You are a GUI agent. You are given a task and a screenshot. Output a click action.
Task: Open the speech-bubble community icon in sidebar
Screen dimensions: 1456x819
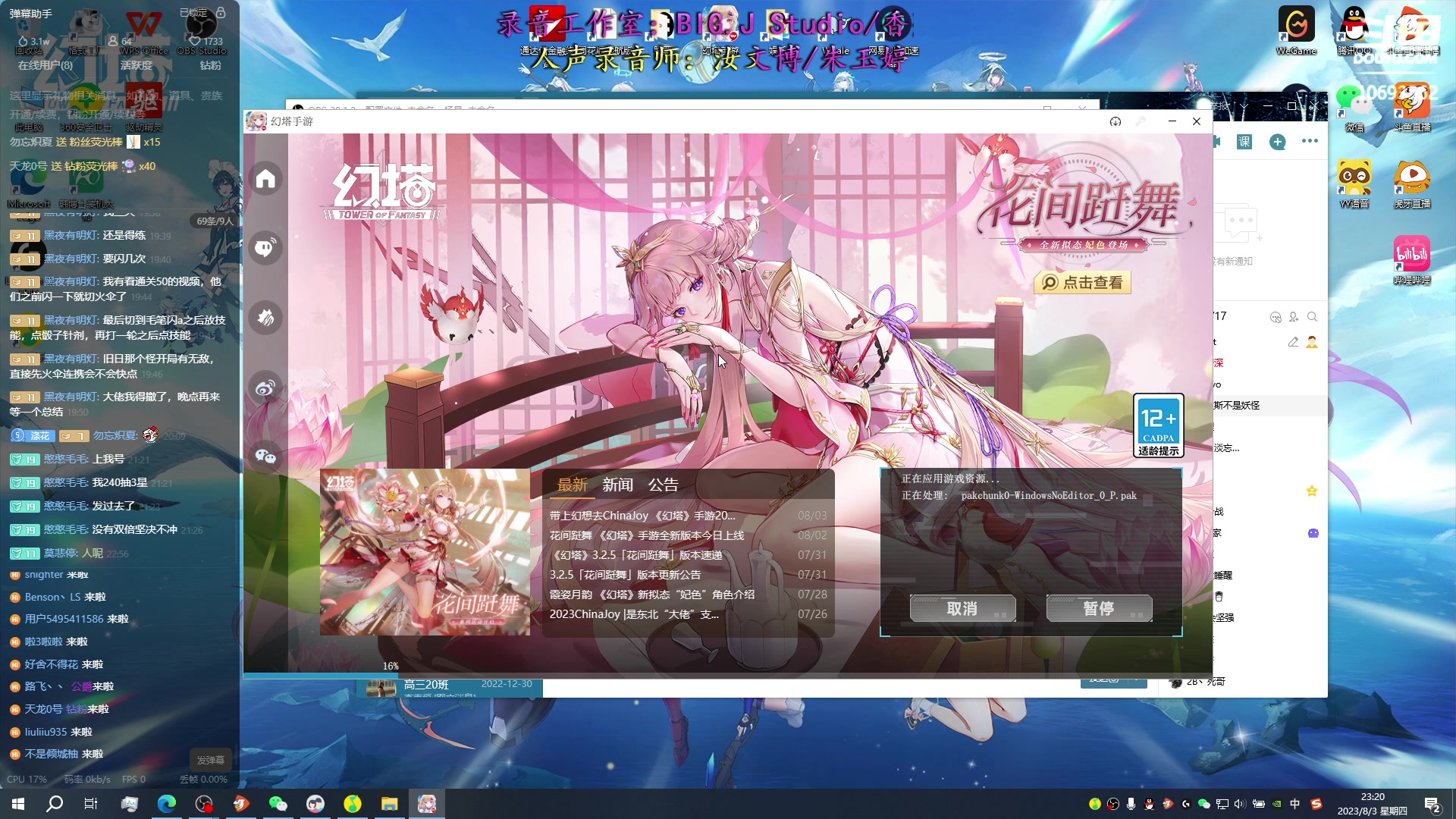[x=265, y=248]
